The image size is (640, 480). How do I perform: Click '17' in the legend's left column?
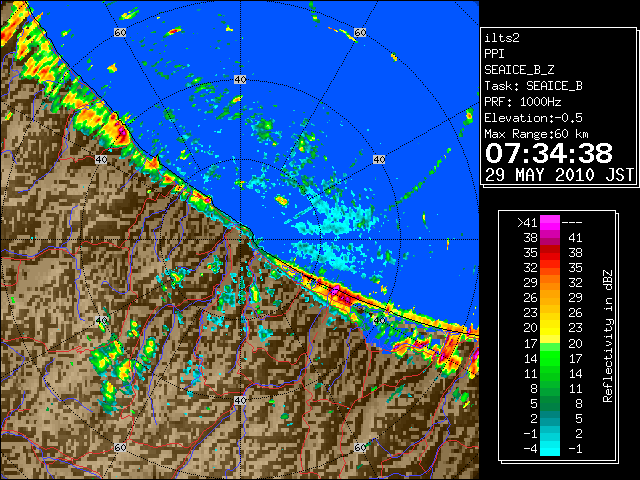coord(530,343)
